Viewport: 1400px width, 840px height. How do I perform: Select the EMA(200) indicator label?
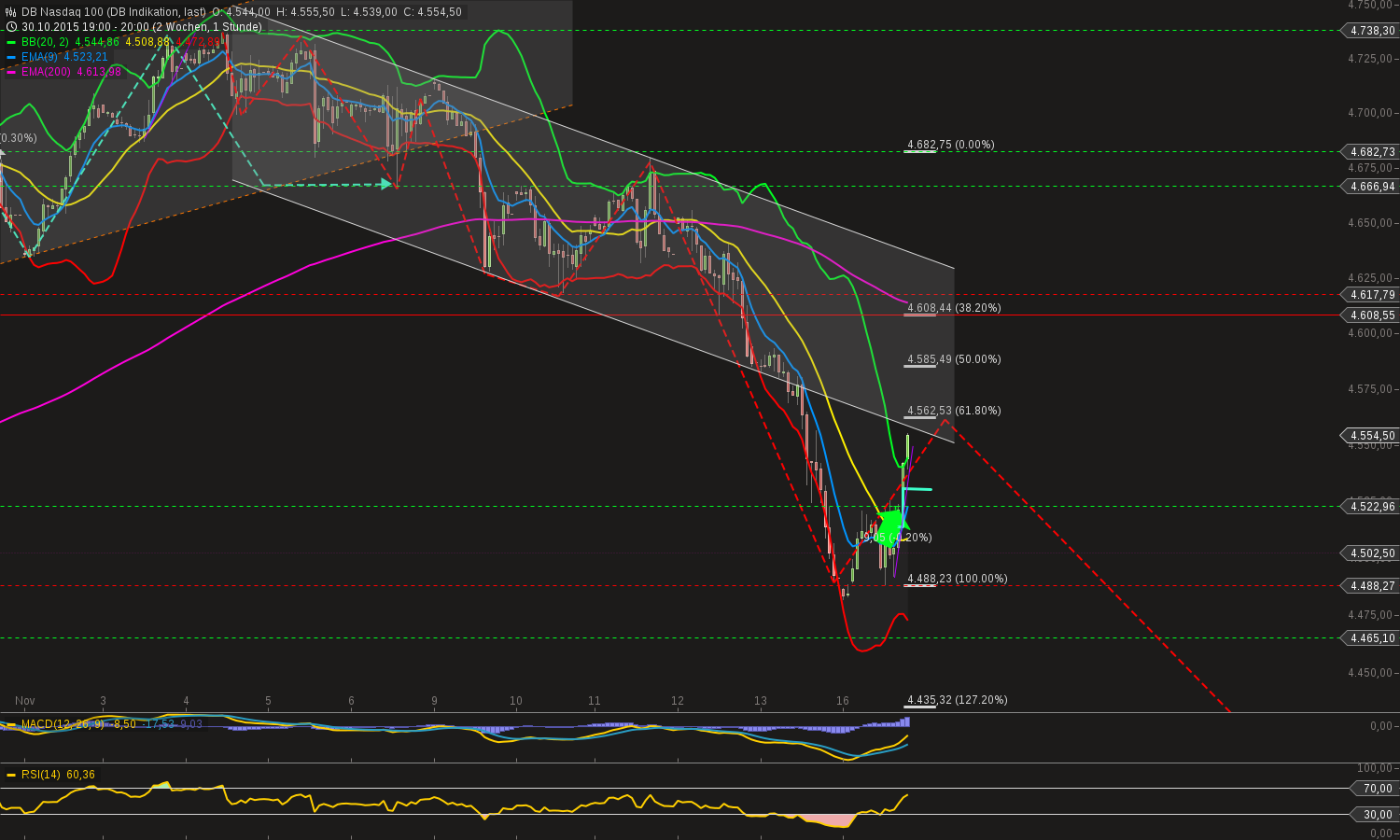pos(46,72)
